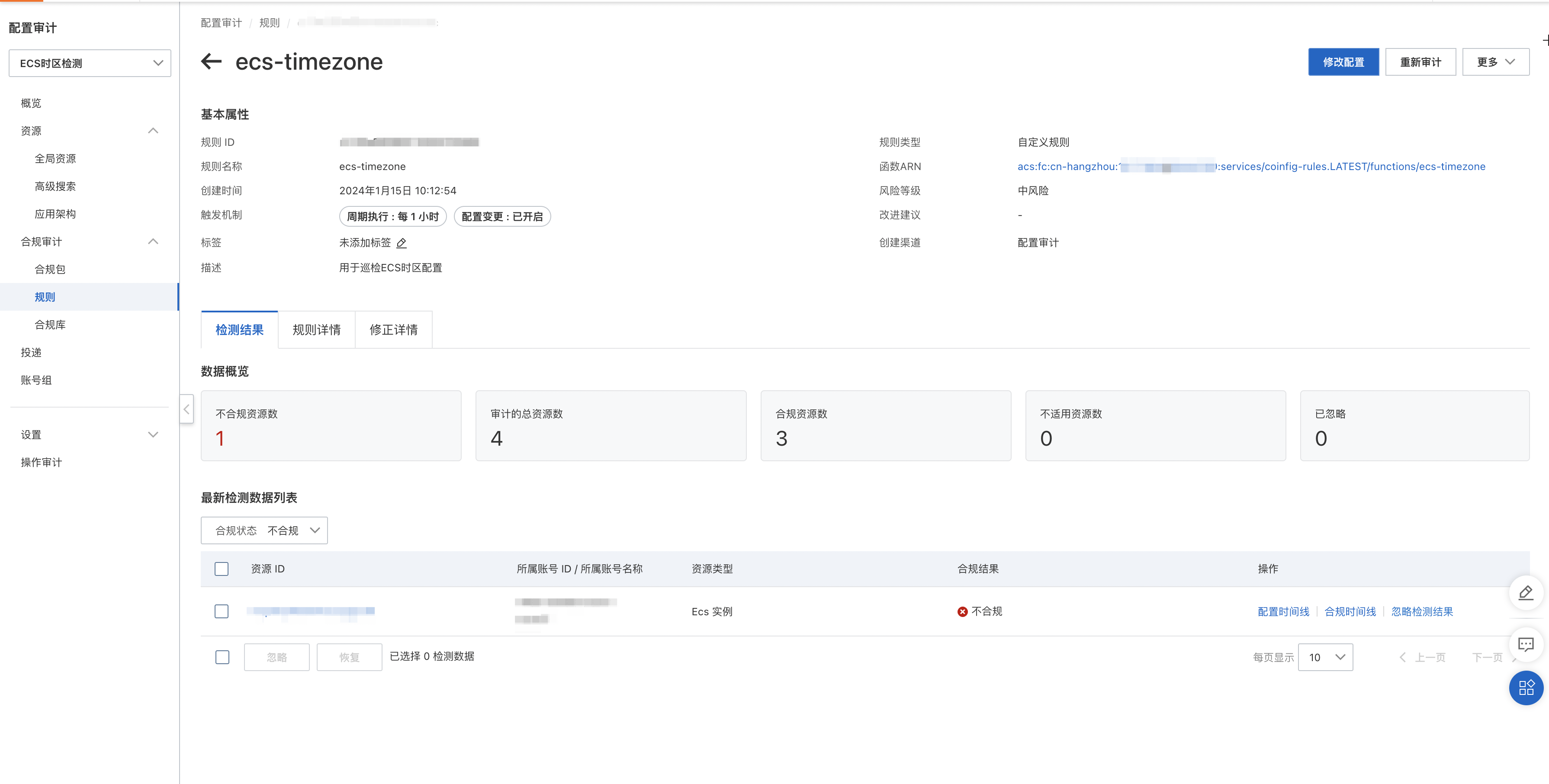
Task: Check the select-all header checkbox
Action: [x=221, y=569]
